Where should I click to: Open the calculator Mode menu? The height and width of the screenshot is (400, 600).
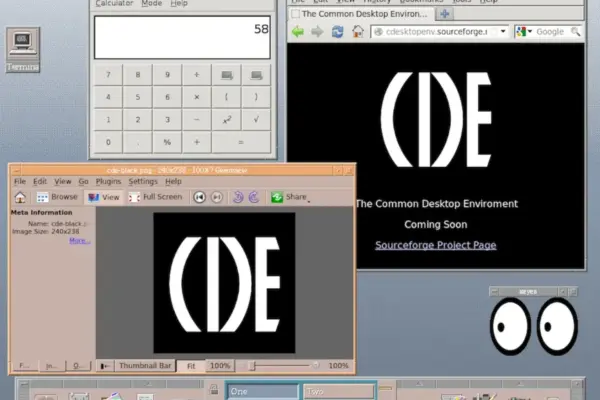click(152, 3)
